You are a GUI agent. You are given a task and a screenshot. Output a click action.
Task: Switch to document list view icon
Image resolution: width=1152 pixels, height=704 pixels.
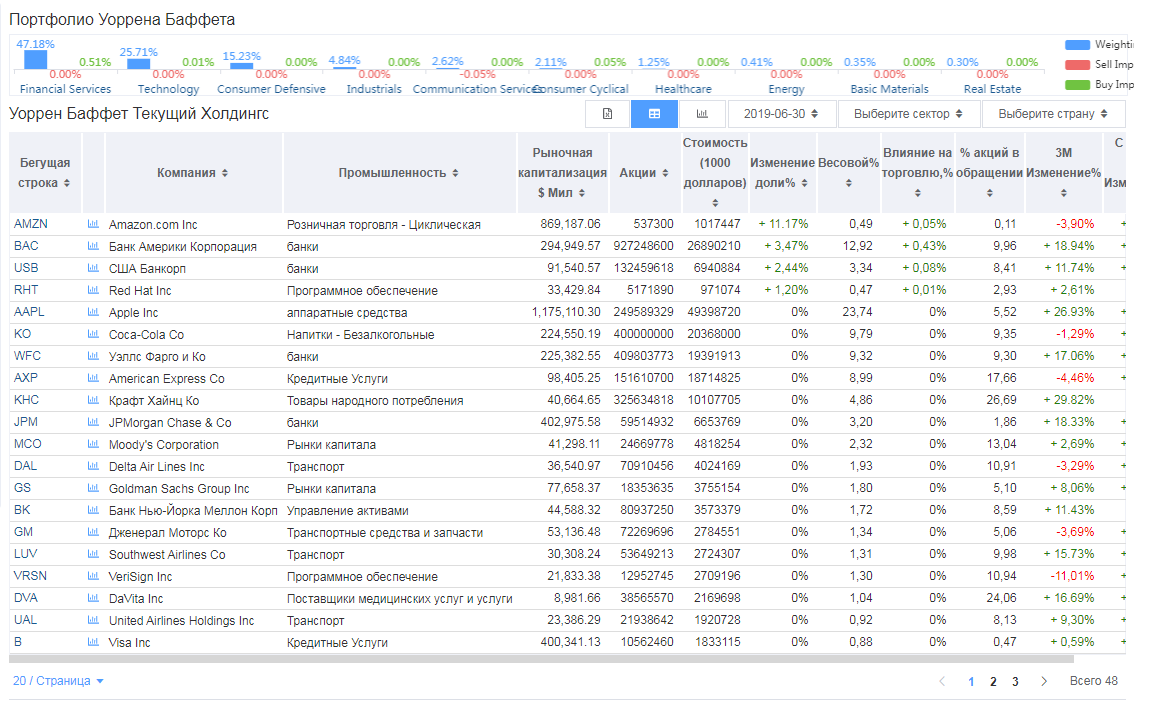608,114
